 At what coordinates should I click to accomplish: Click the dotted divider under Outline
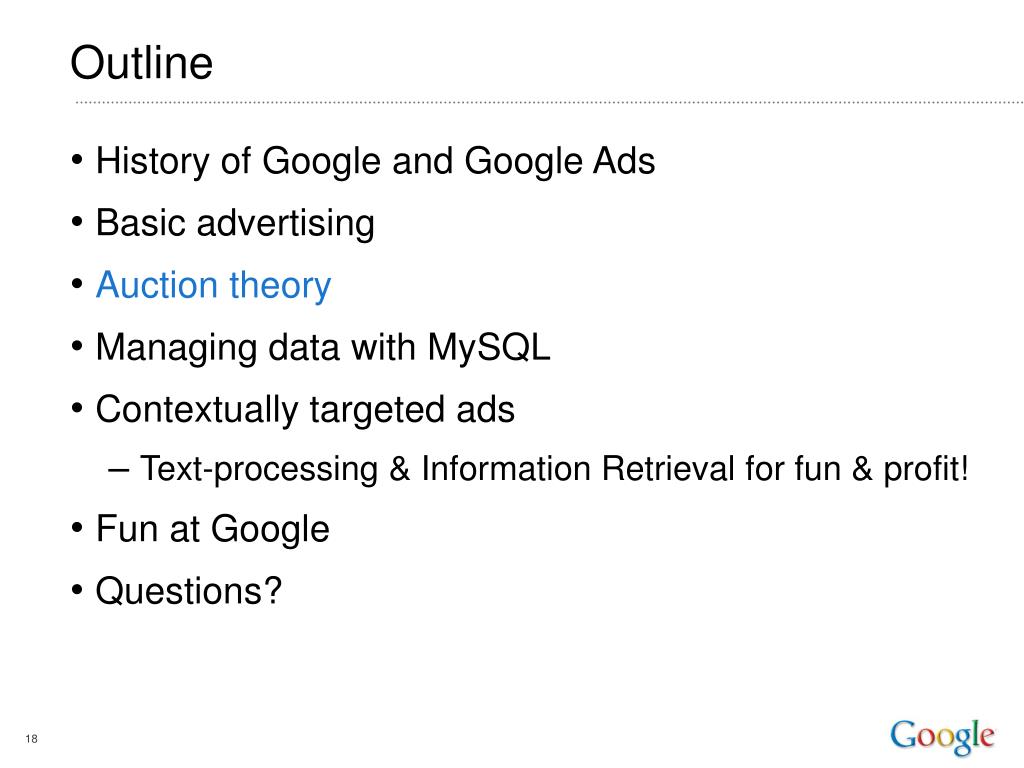[x=549, y=102]
